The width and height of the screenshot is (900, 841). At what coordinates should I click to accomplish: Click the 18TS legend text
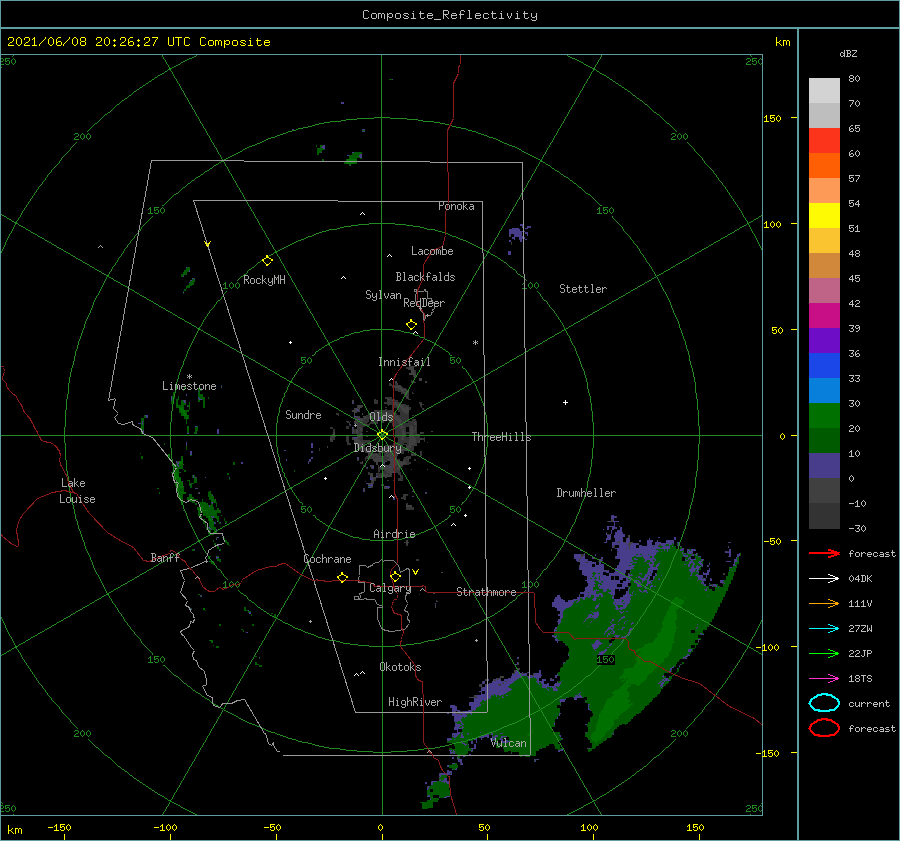tap(860, 679)
